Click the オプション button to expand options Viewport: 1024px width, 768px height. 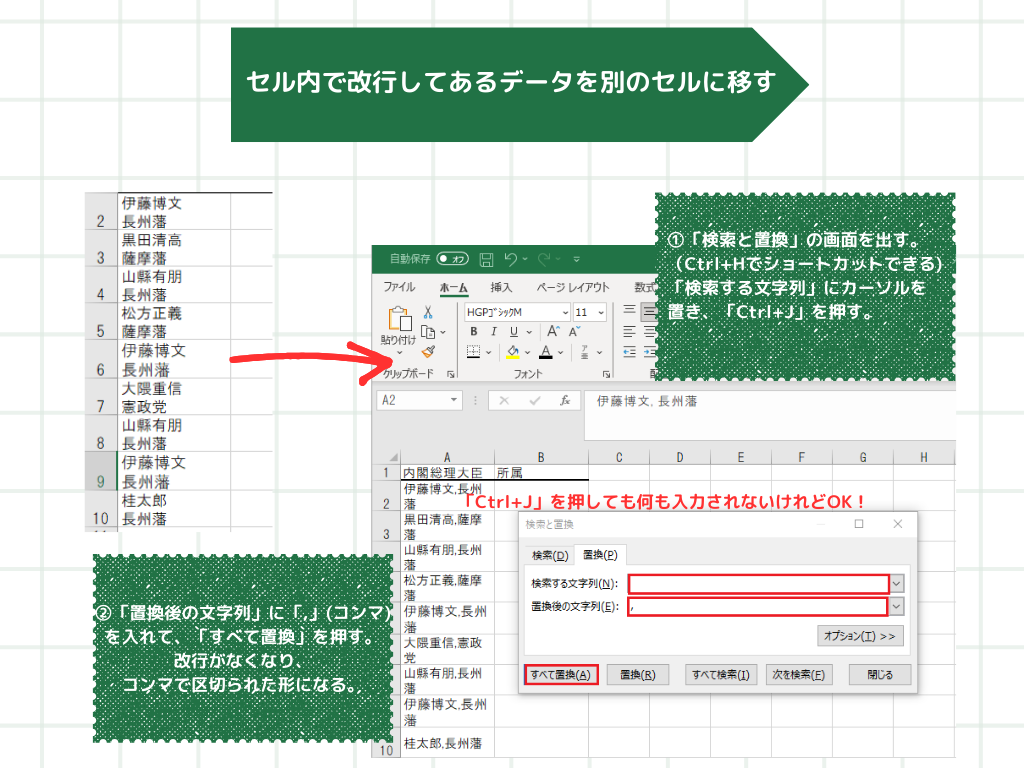tap(859, 636)
